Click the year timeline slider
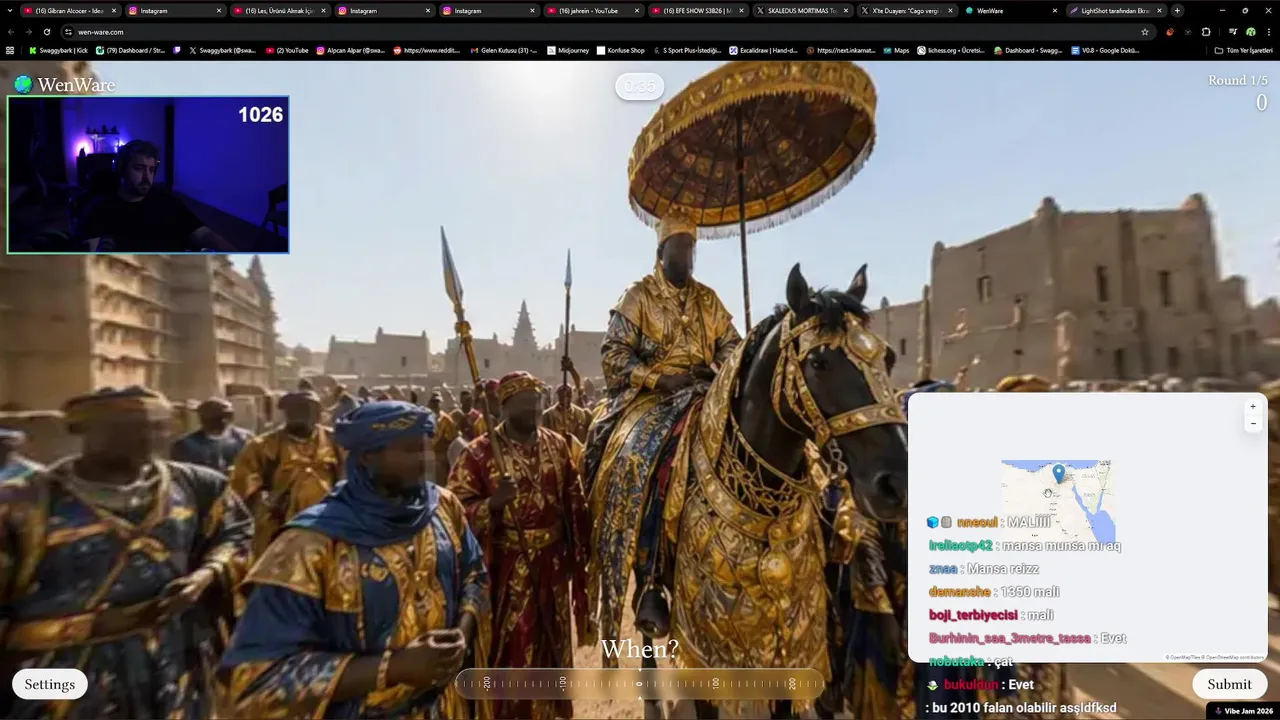The height and width of the screenshot is (720, 1280). click(640, 684)
